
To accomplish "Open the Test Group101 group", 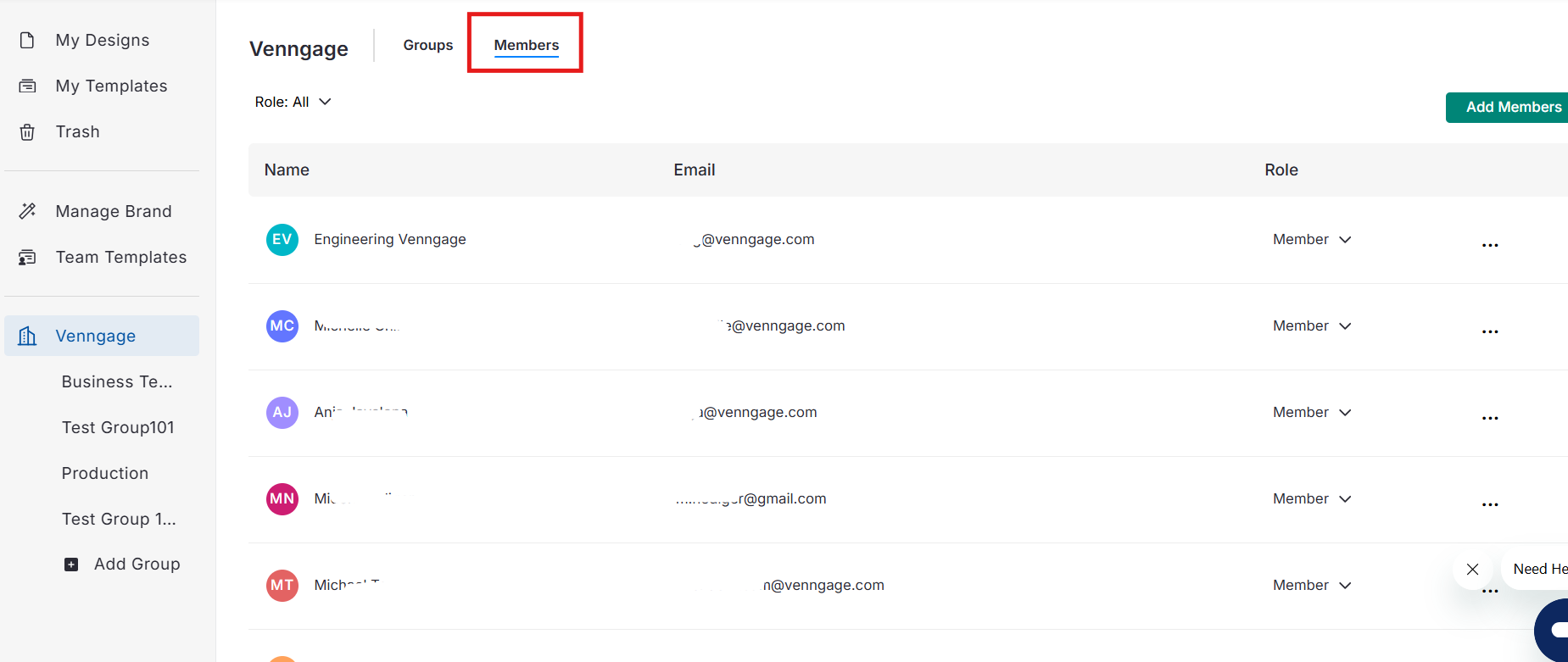I will coord(118,427).
